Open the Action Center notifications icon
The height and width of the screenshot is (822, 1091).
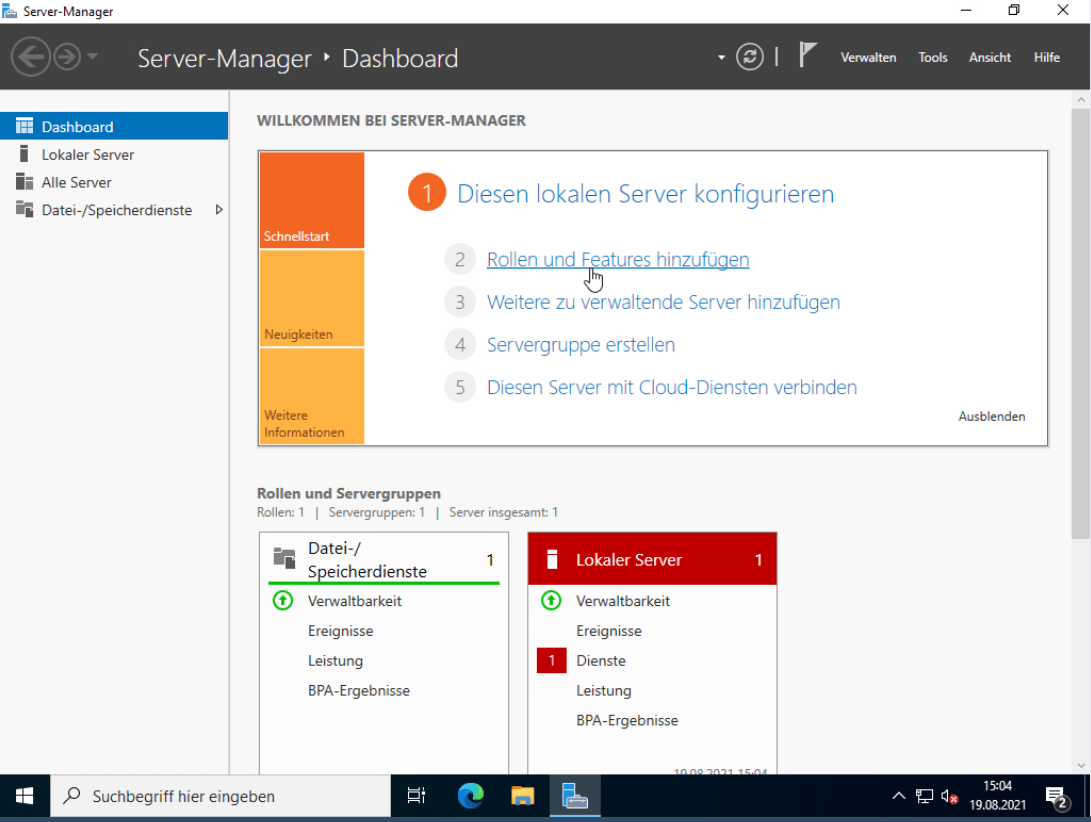click(1057, 797)
